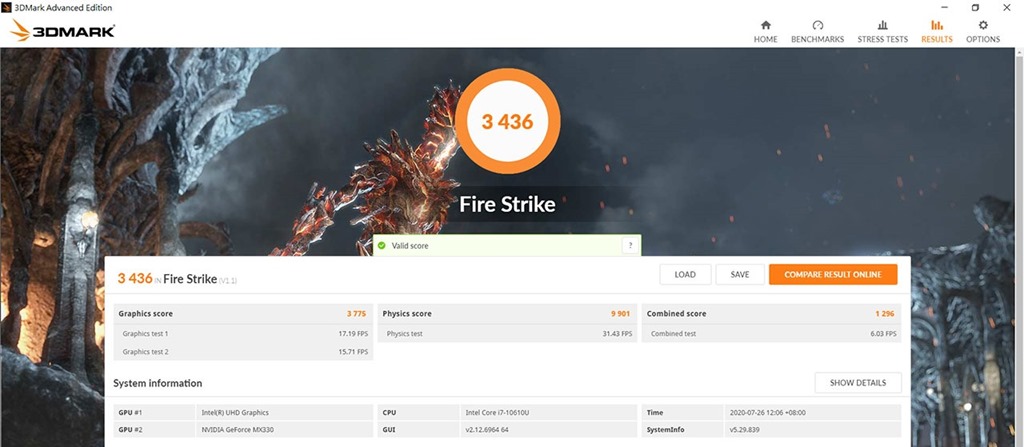Click the System information heading
The width and height of the screenshot is (1024, 447).
[157, 383]
